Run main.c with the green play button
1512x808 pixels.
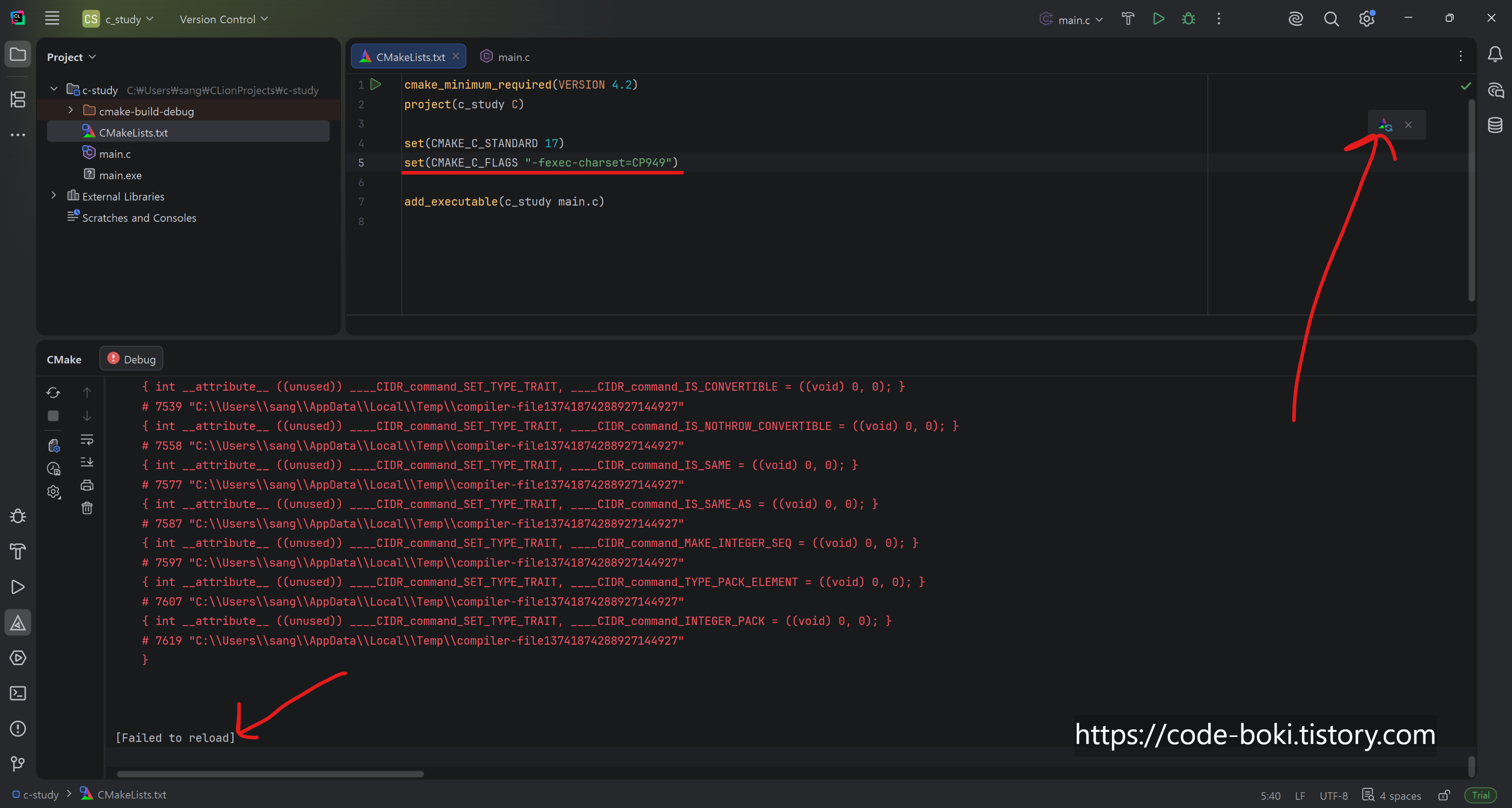[1158, 19]
